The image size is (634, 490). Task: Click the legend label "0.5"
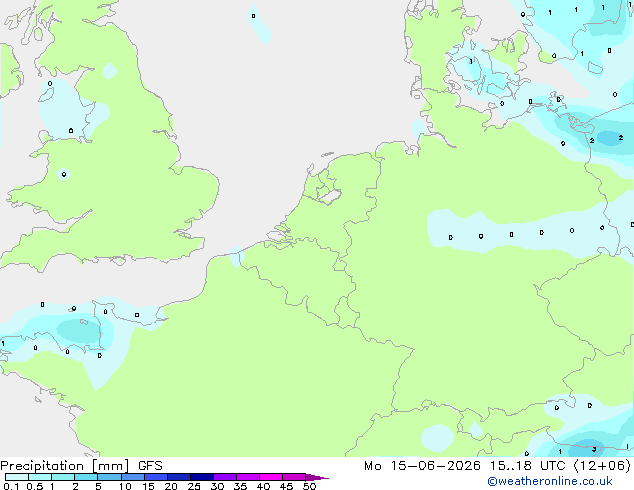pyautogui.click(x=35, y=486)
